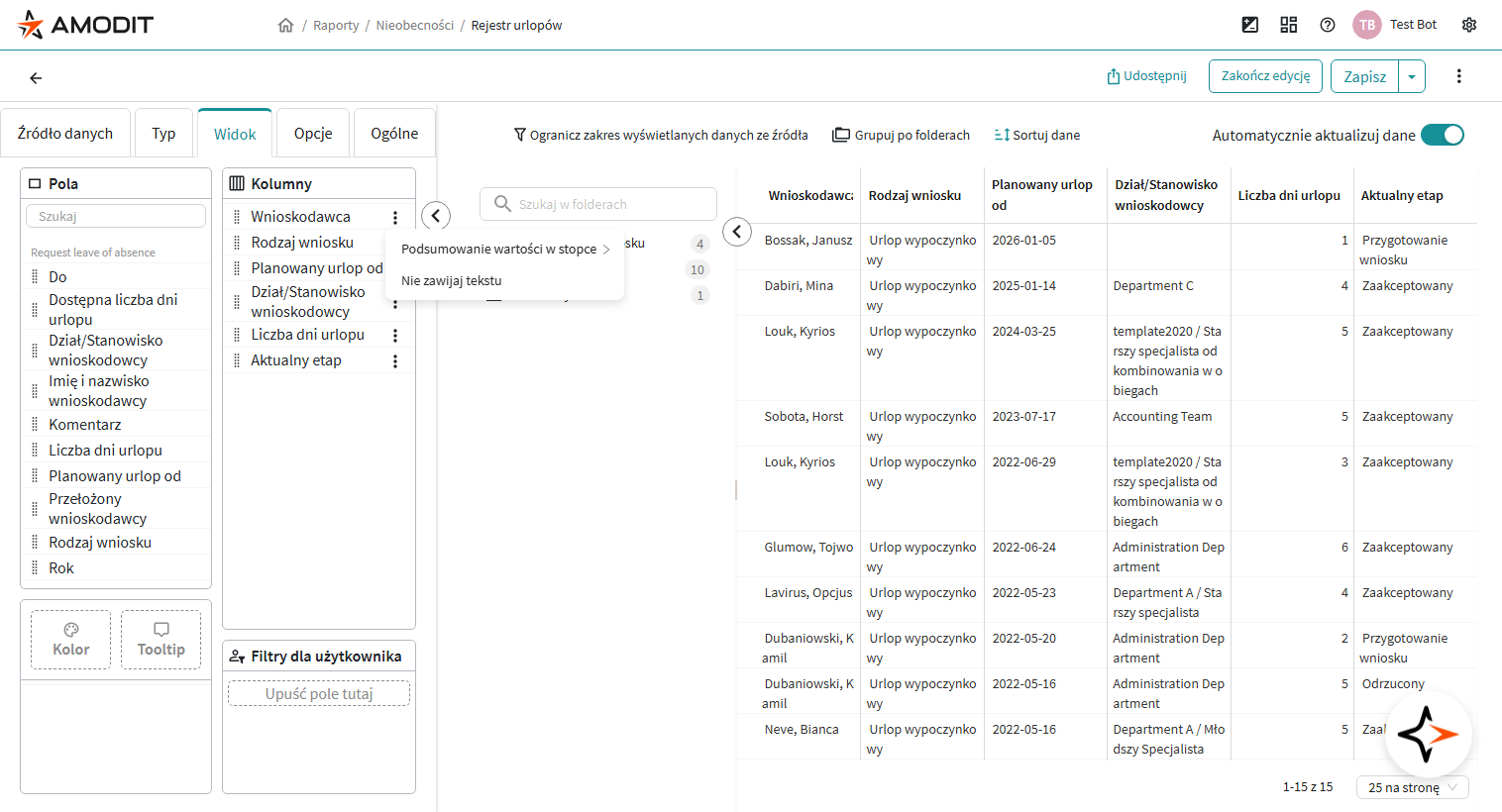
Task: Open three-dot menu for Liczba dni urlopu column
Action: click(395, 336)
